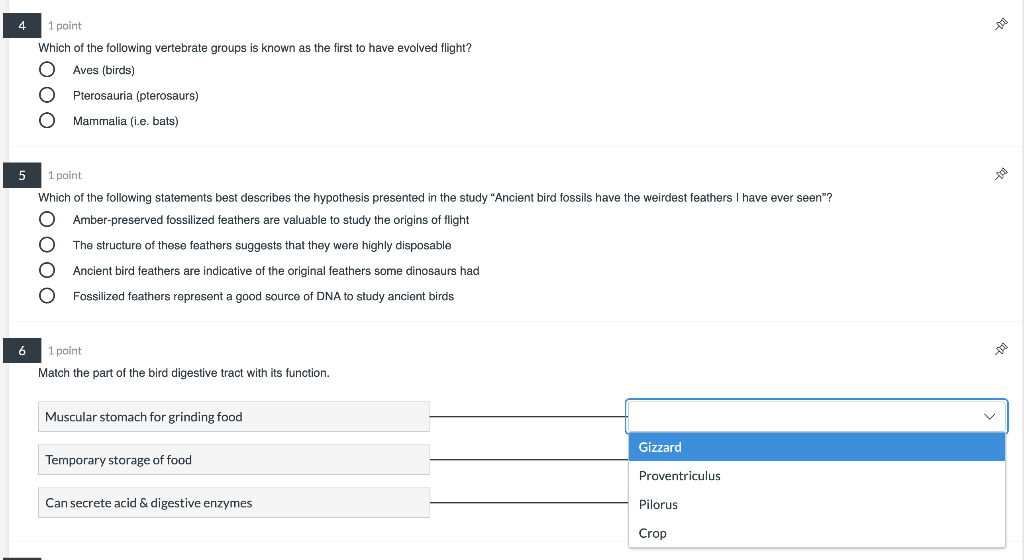Pick original dinosaur feathers statement

coord(47,271)
